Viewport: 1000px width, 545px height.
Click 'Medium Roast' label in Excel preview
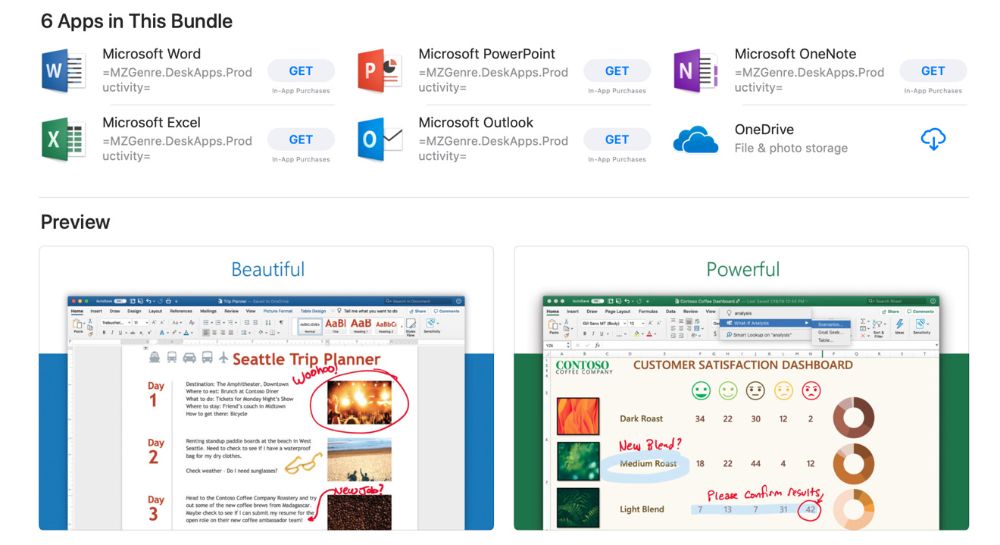[647, 463]
